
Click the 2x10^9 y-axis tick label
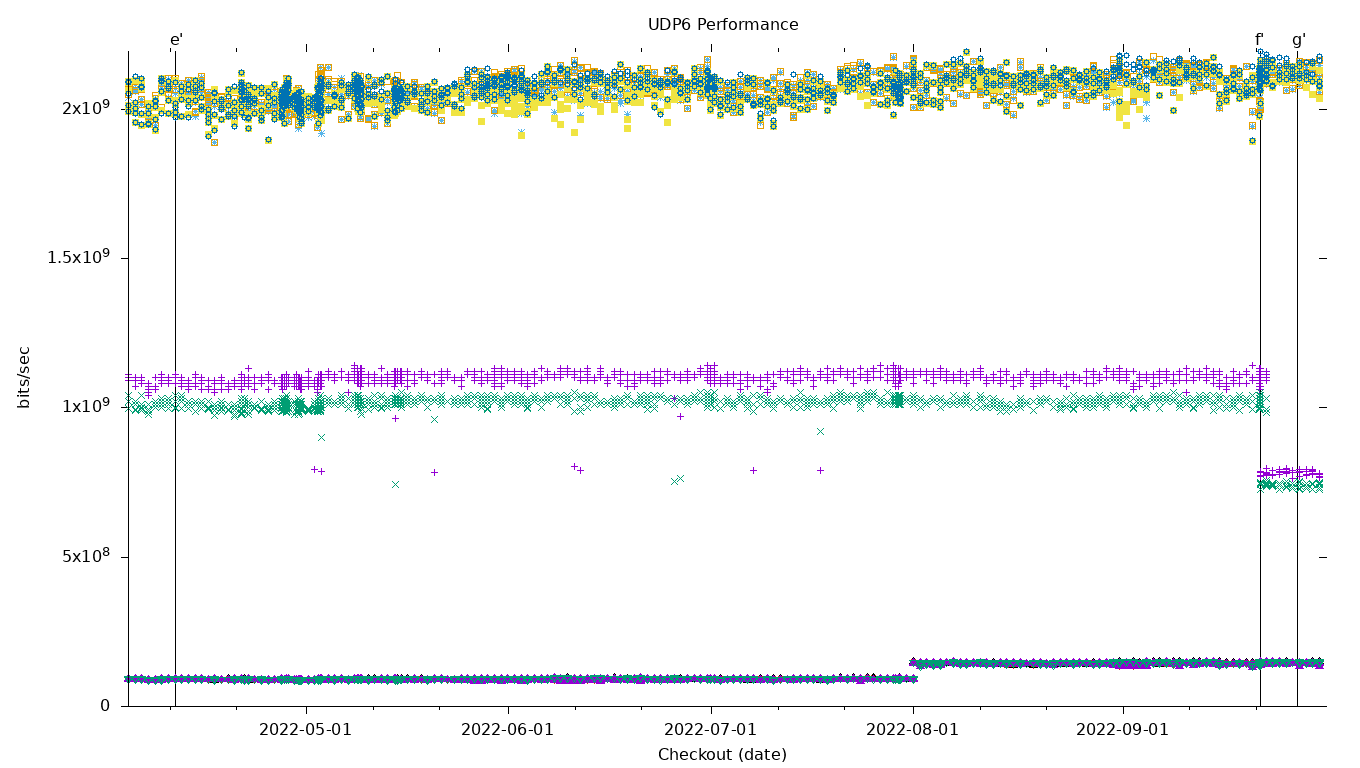[x=85, y=107]
